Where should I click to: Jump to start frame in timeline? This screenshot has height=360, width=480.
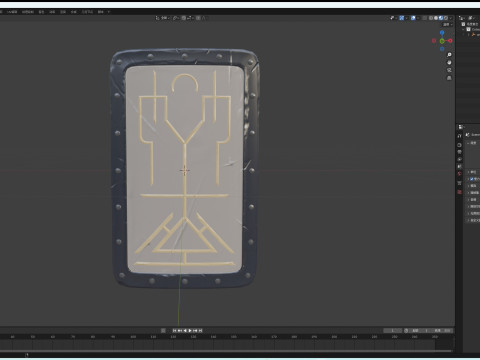point(174,330)
